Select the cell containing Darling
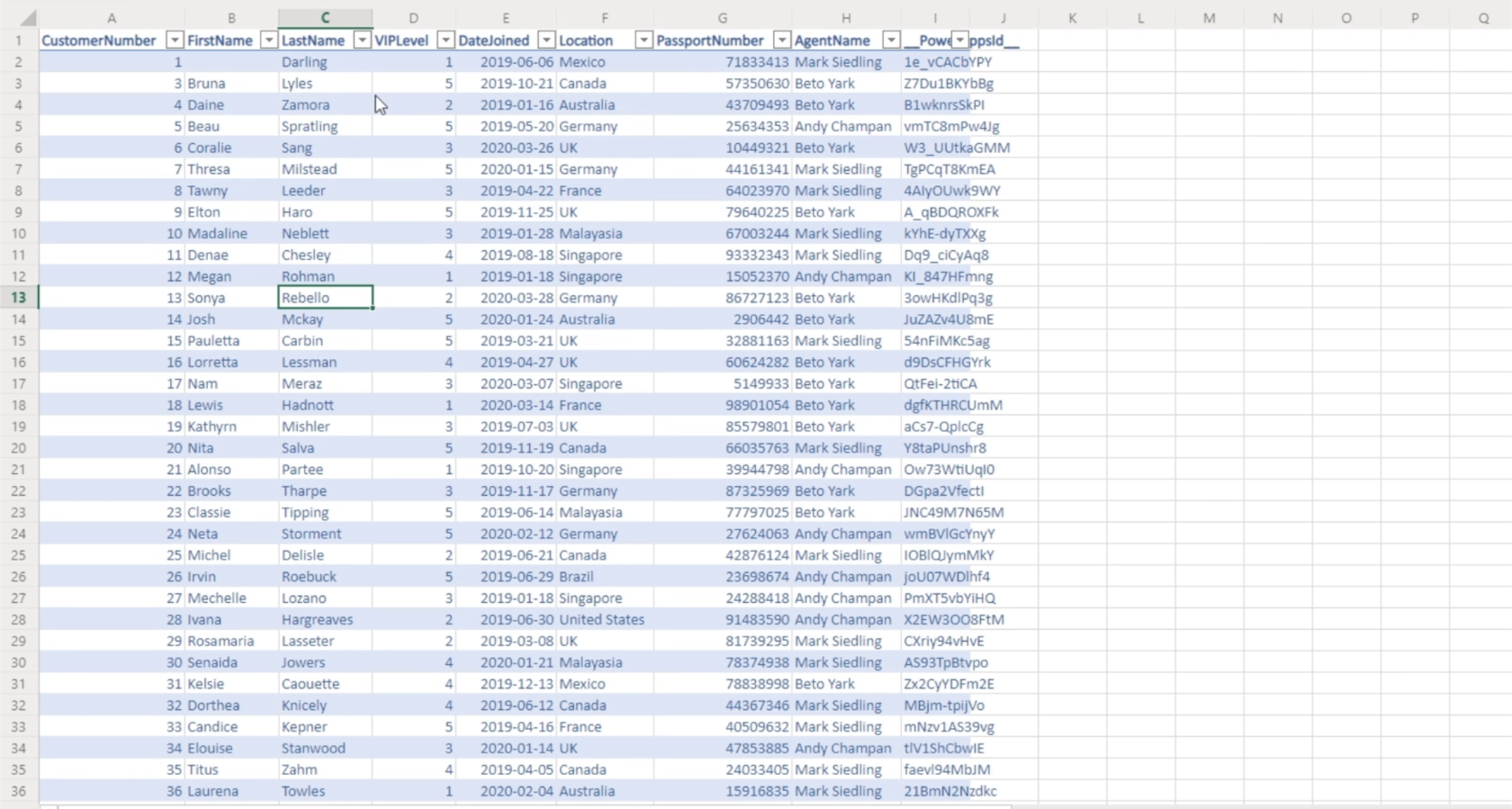Viewport: 1512px width, 809px height. pos(325,62)
